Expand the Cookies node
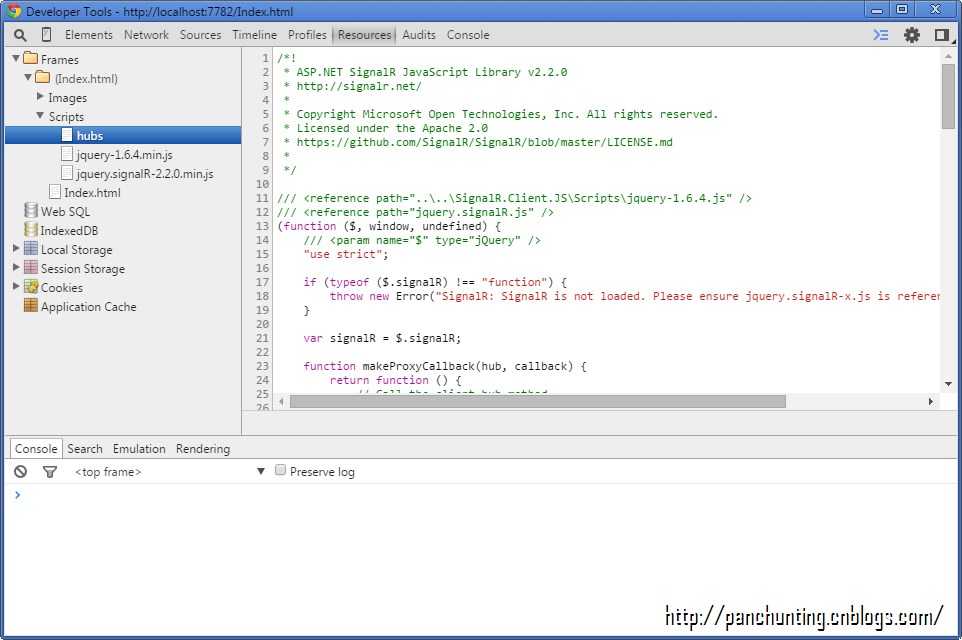This screenshot has height=640, width=962. tap(17, 287)
